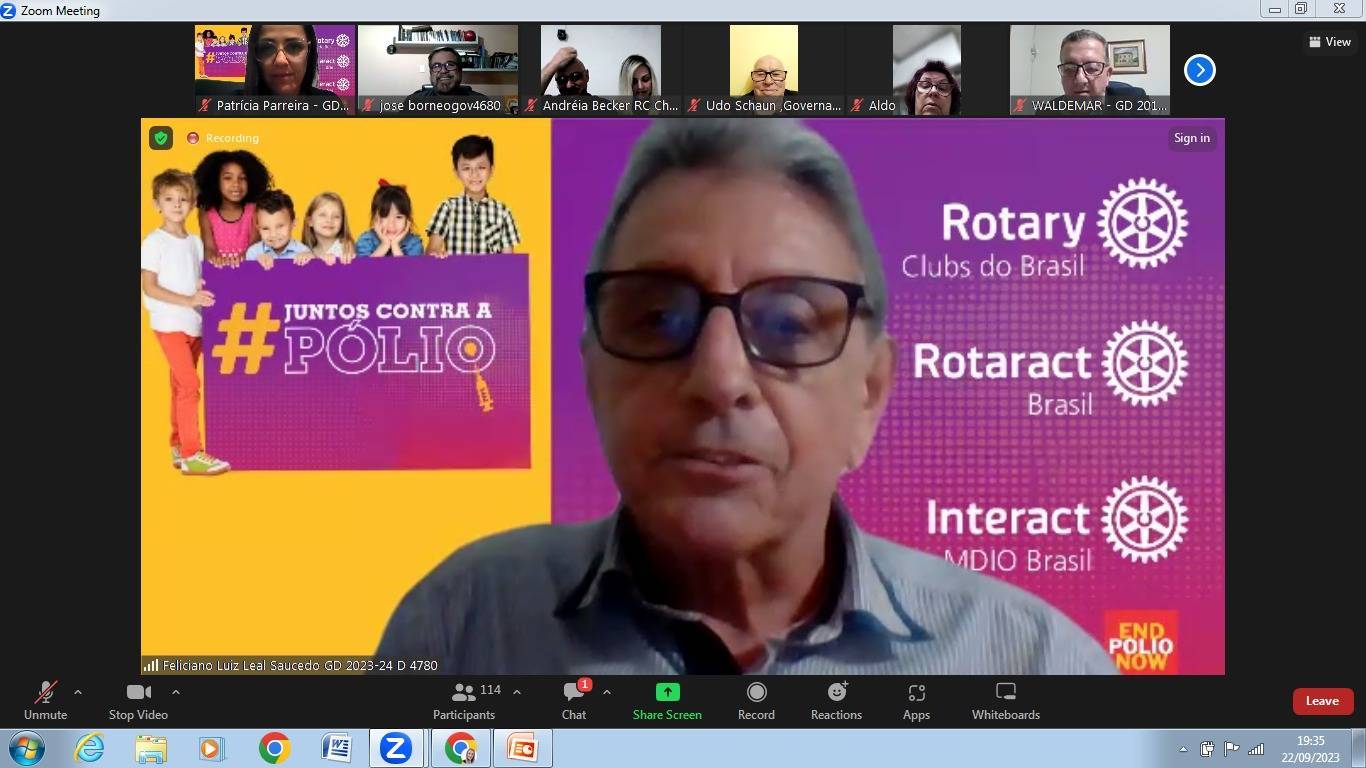Open the Chat panel
The height and width of the screenshot is (768, 1366).
(x=574, y=700)
